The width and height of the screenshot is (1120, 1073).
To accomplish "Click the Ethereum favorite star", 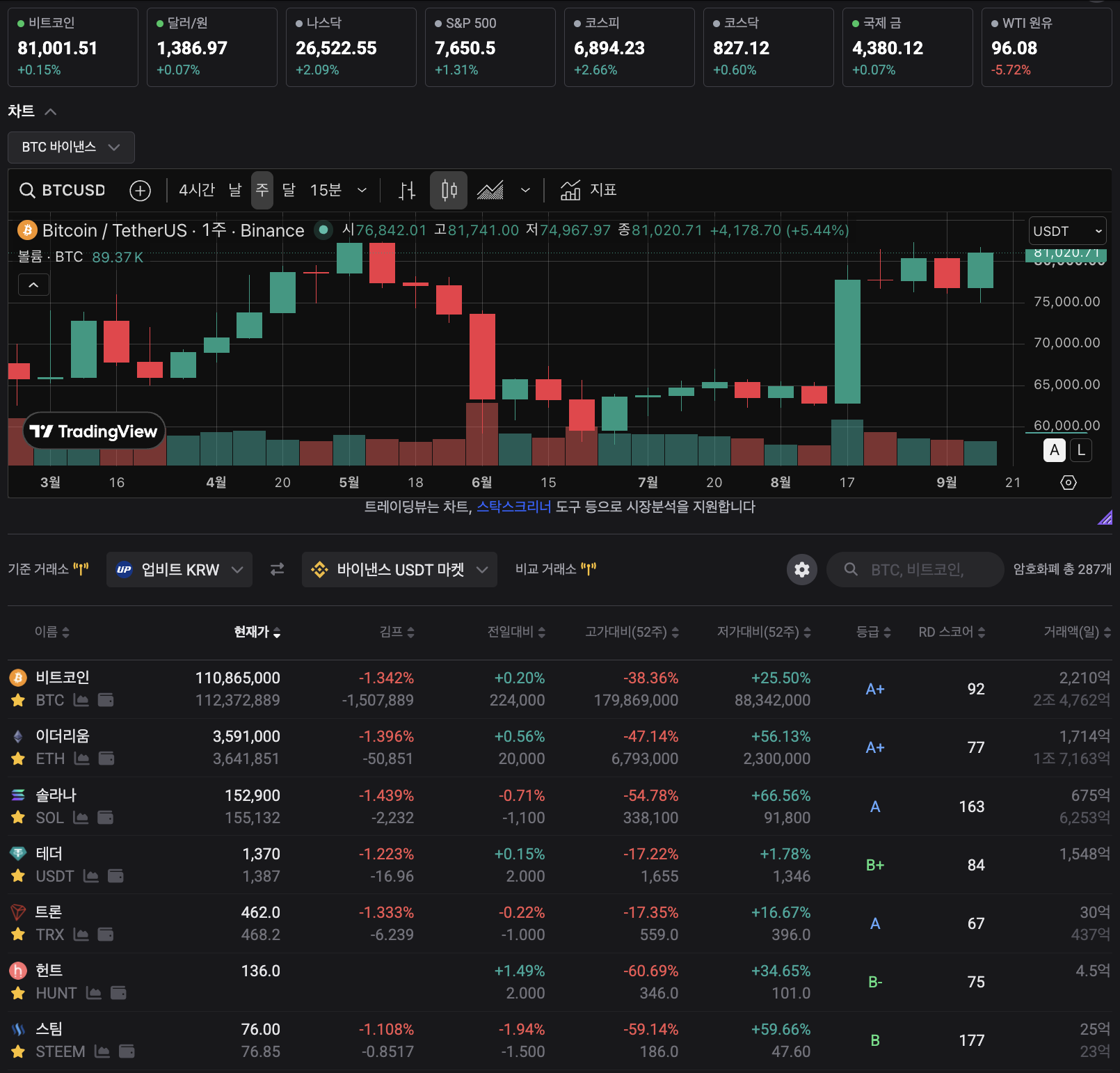I will [18, 758].
